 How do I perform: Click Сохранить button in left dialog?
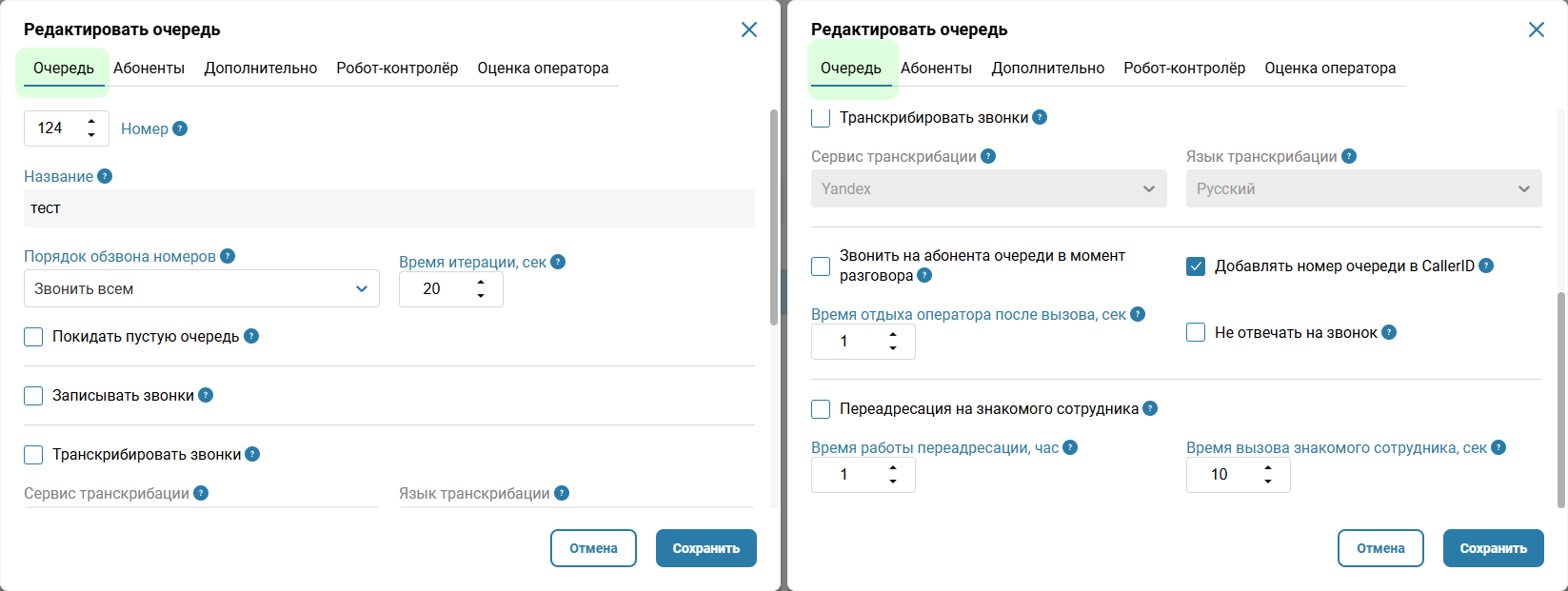(x=706, y=548)
